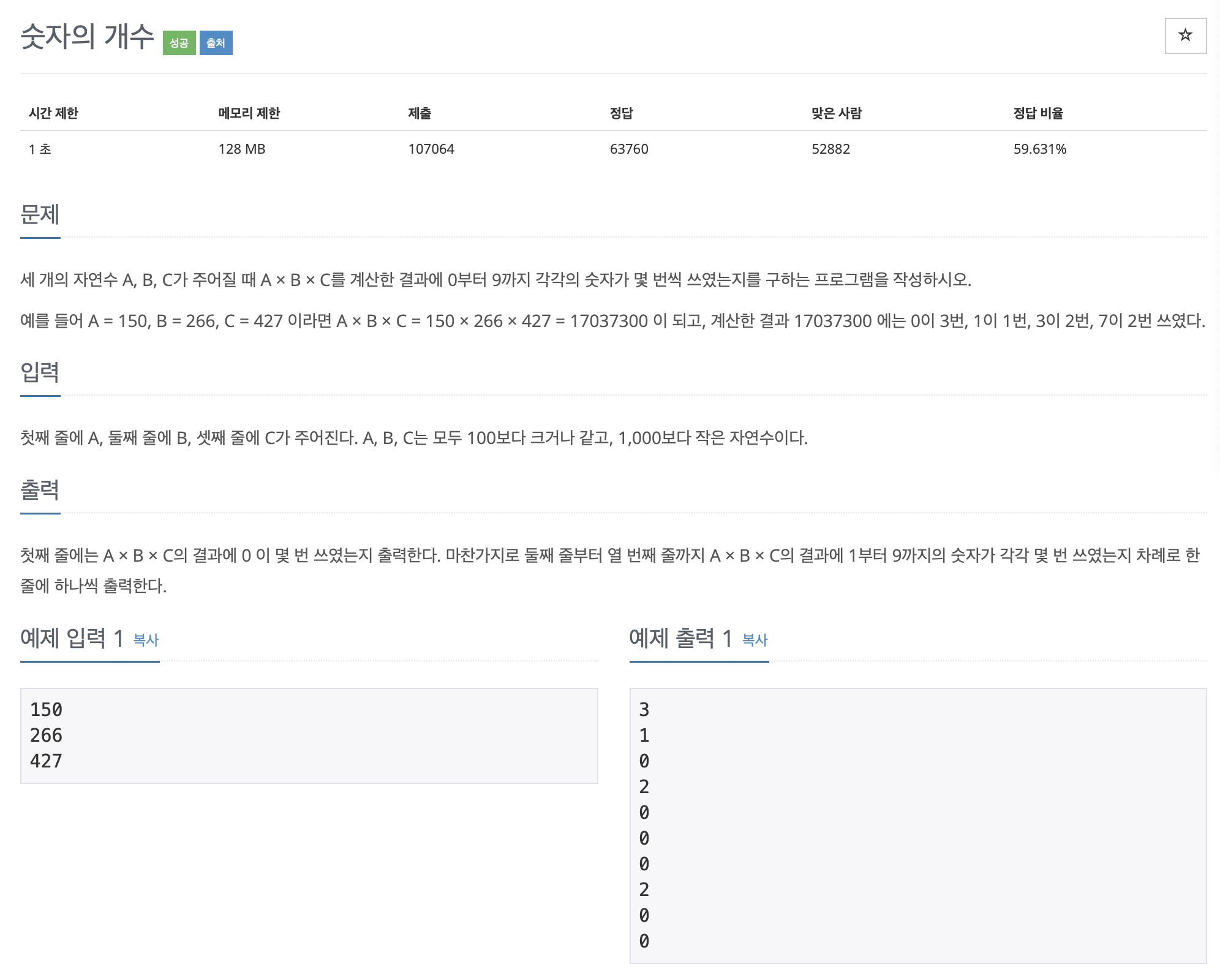
Task: Click the 59.631% correct ratio value
Action: tap(1039, 149)
